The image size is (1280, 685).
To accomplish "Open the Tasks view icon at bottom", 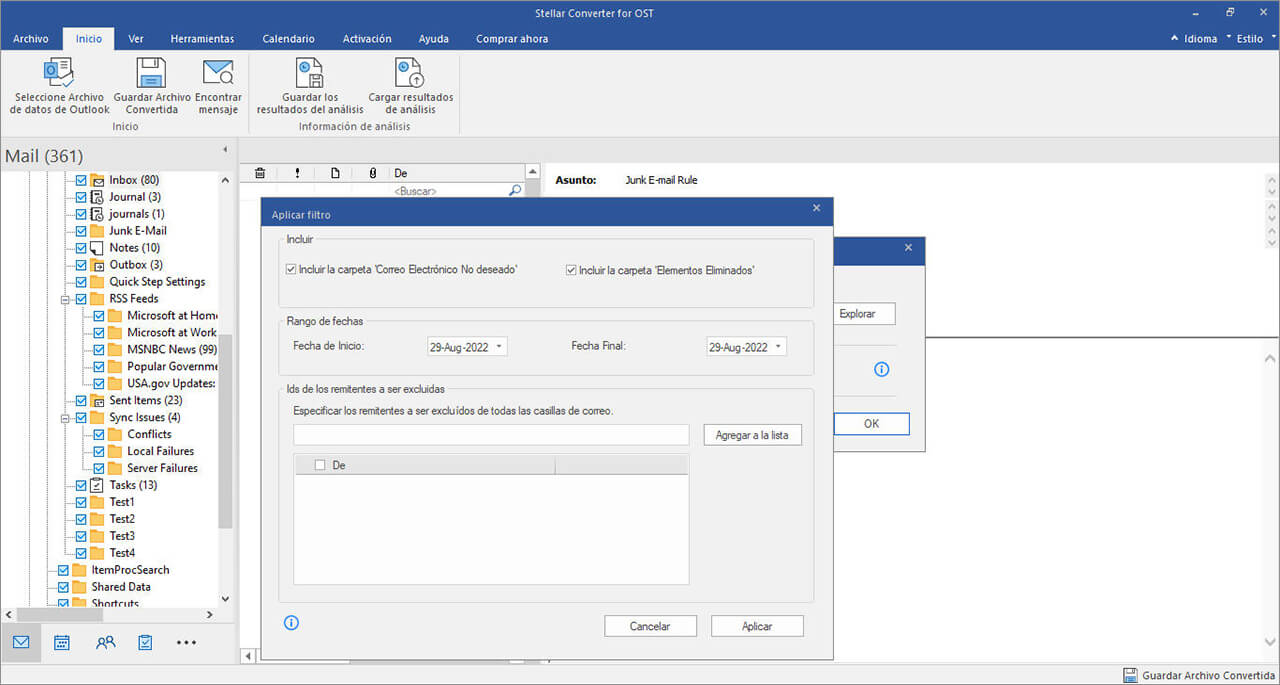I will (x=145, y=643).
